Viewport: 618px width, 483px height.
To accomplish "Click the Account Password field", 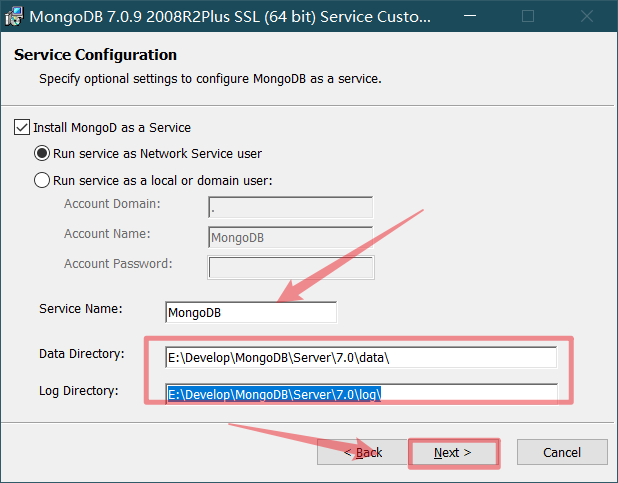I will click(x=291, y=267).
